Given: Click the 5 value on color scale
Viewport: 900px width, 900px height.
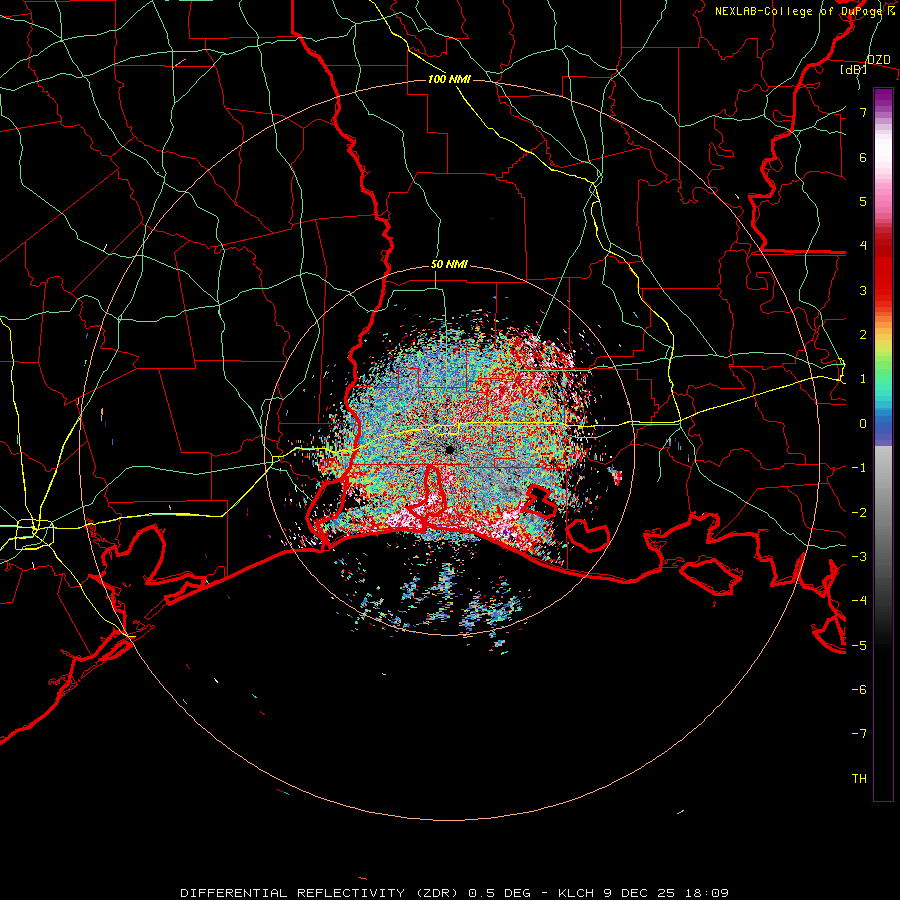Looking at the screenshot, I should [863, 201].
